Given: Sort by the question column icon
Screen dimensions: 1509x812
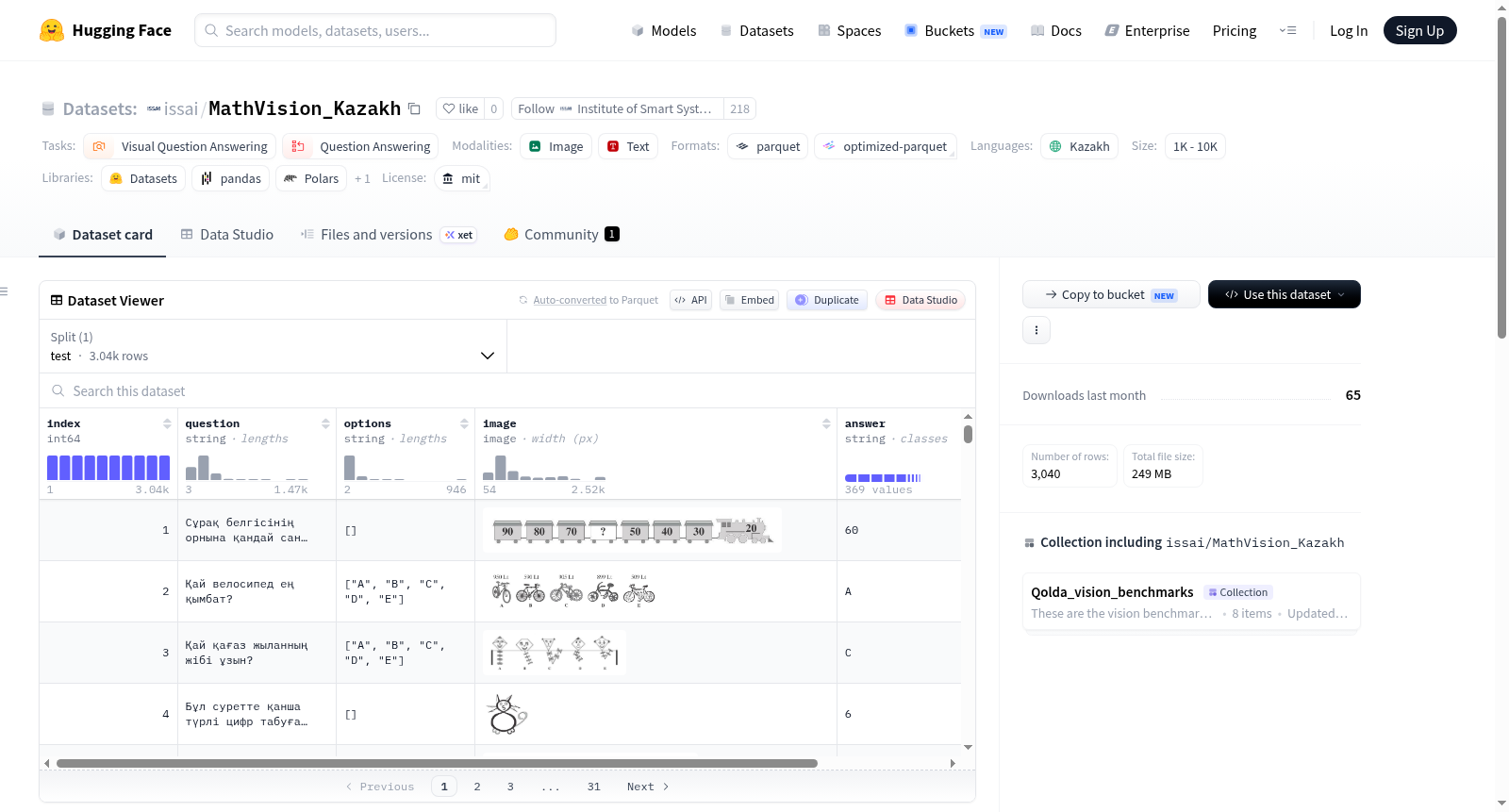Looking at the screenshot, I should 325,423.
